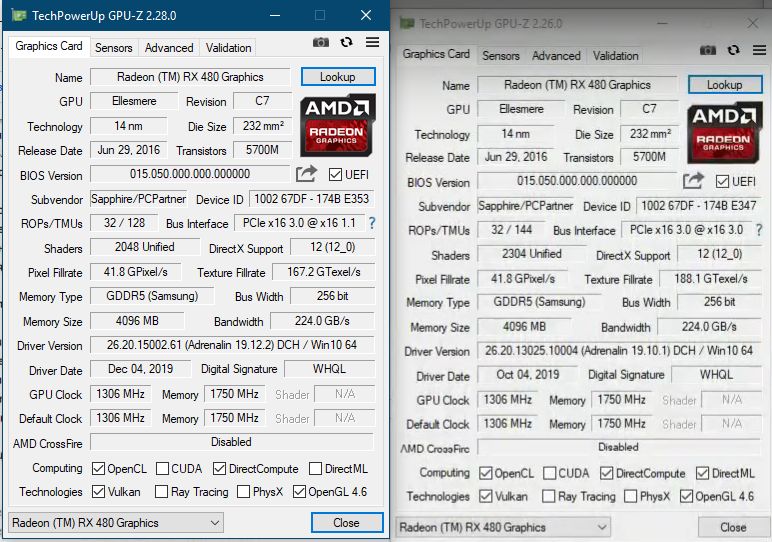Toggle the DirectML checkbox in GPU-Z 2.26.0
The image size is (772, 542).
click(x=703, y=473)
